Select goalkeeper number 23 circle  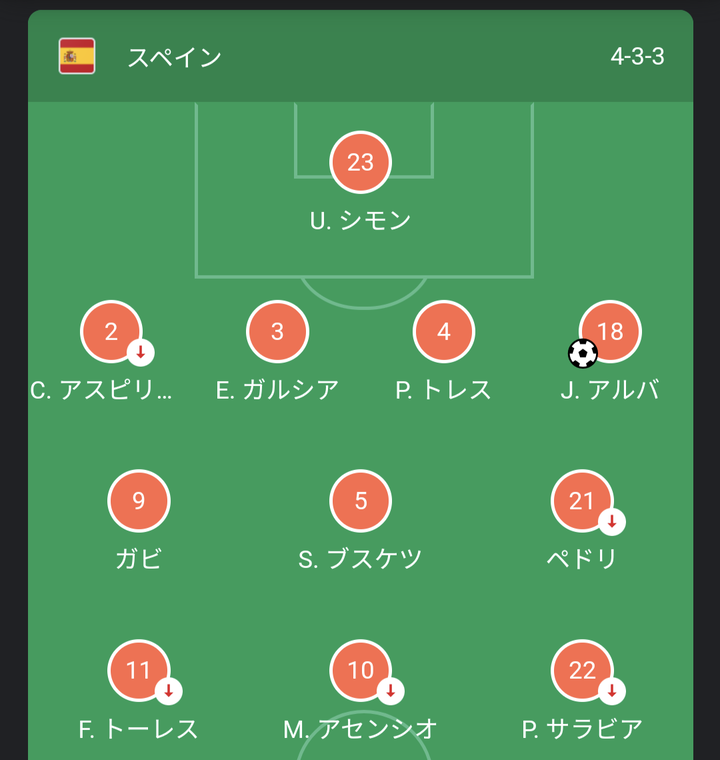point(360,162)
